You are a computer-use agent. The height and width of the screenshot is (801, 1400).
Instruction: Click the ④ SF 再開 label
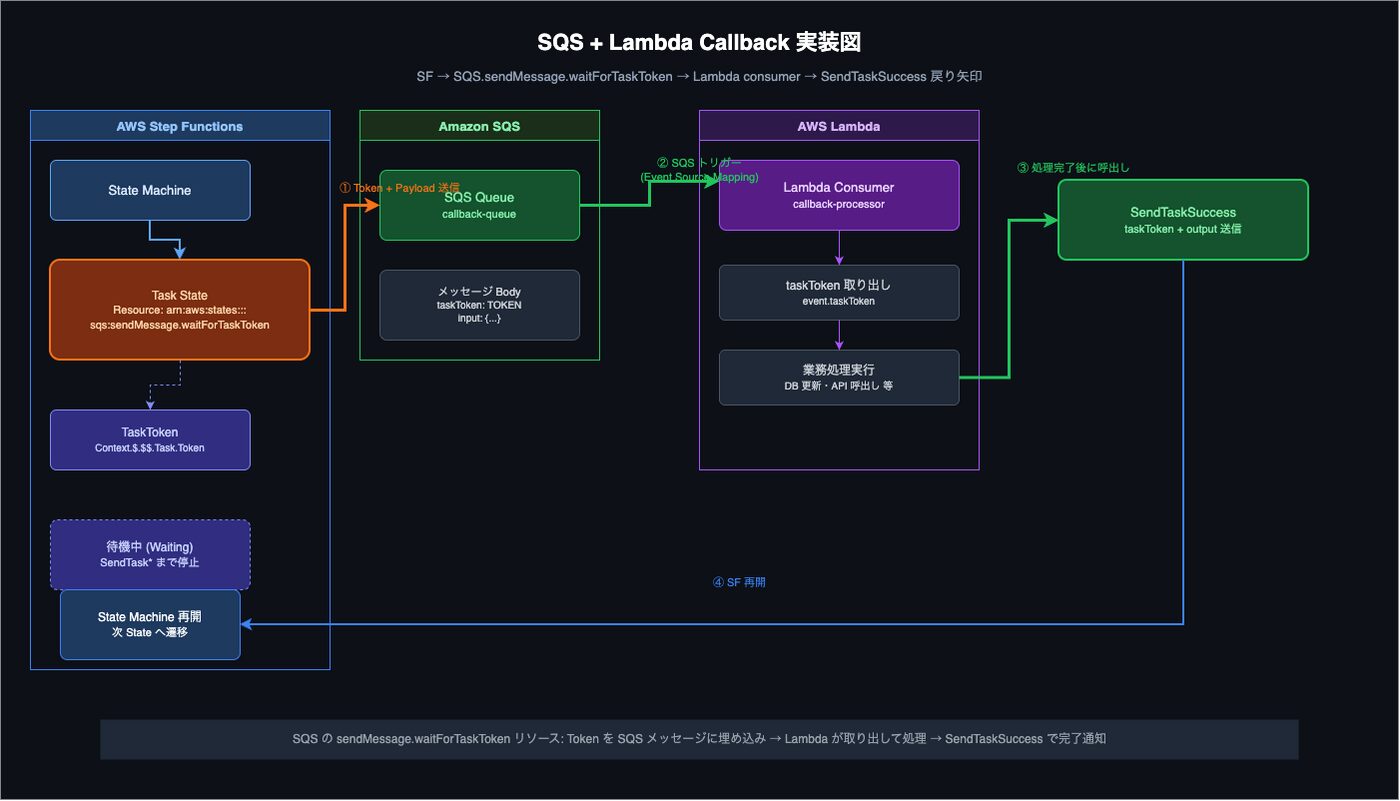point(739,582)
